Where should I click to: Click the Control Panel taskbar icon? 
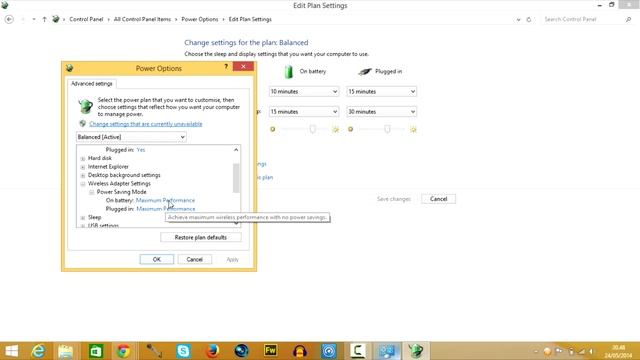[387, 351]
